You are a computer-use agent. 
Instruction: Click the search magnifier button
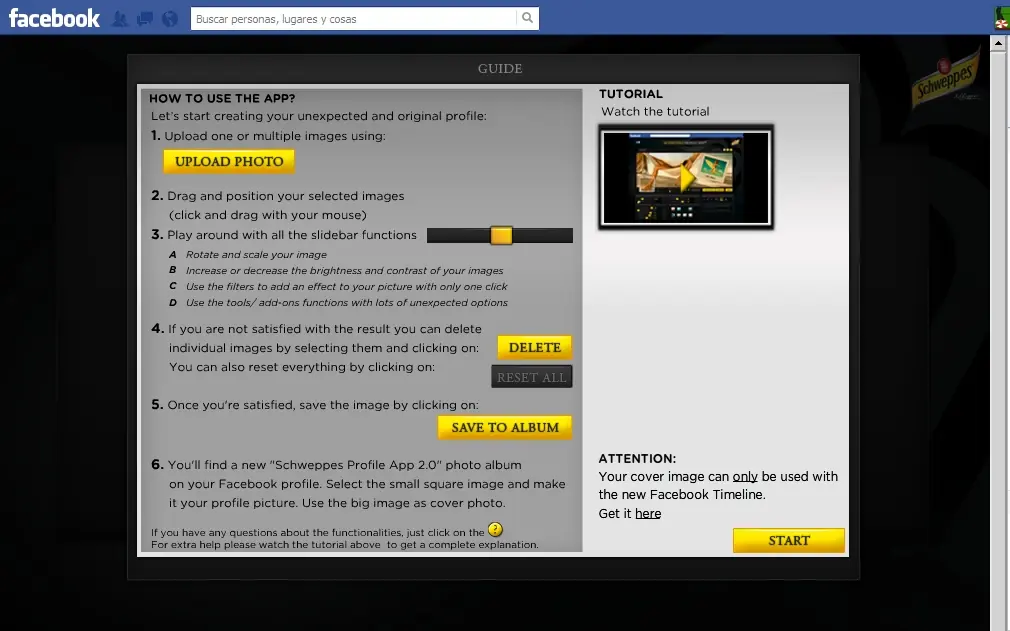point(528,18)
